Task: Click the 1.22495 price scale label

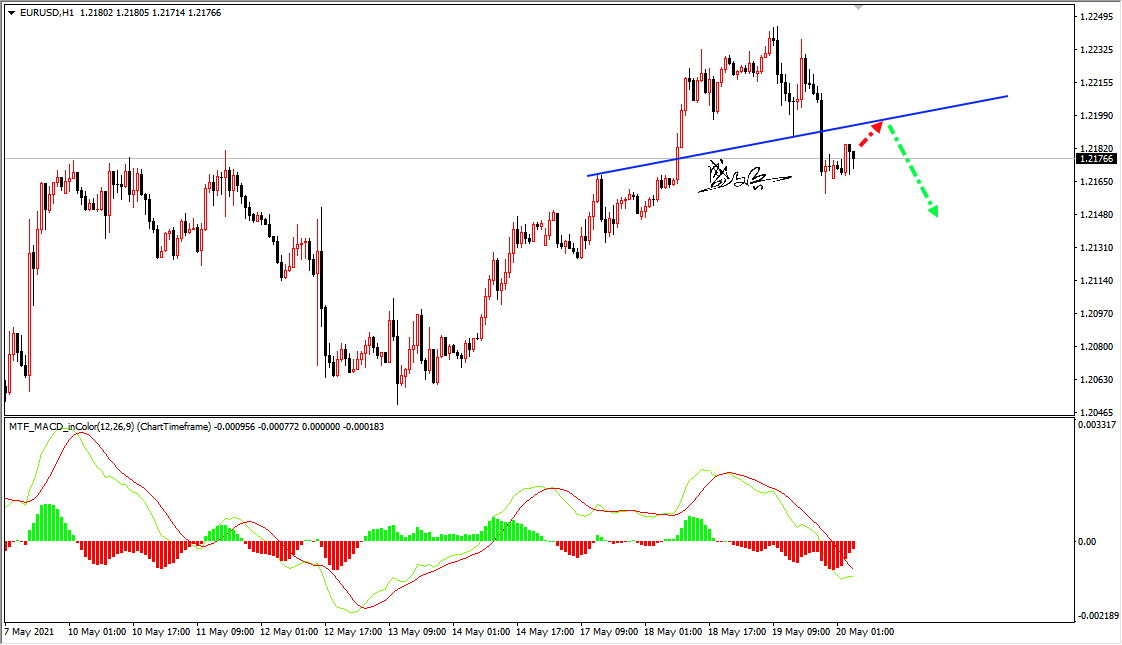Action: 1096,17
